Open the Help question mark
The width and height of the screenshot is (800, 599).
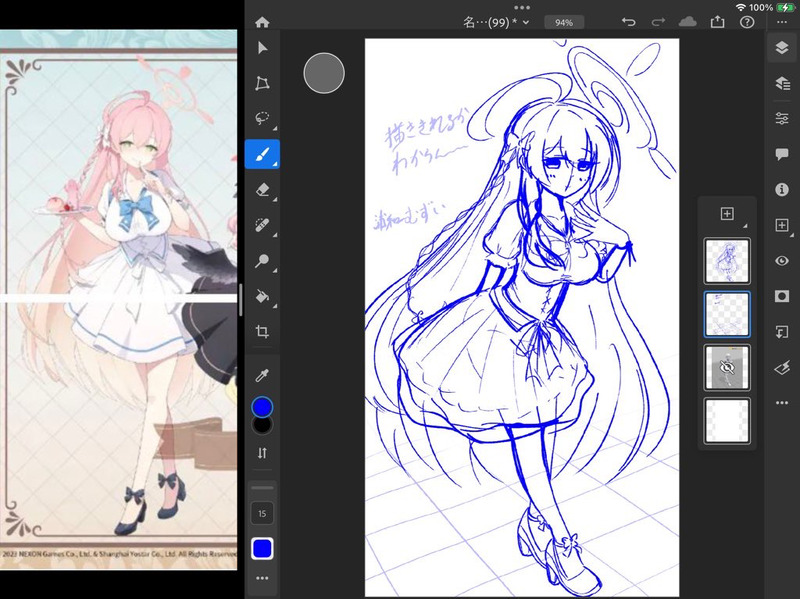coord(747,22)
